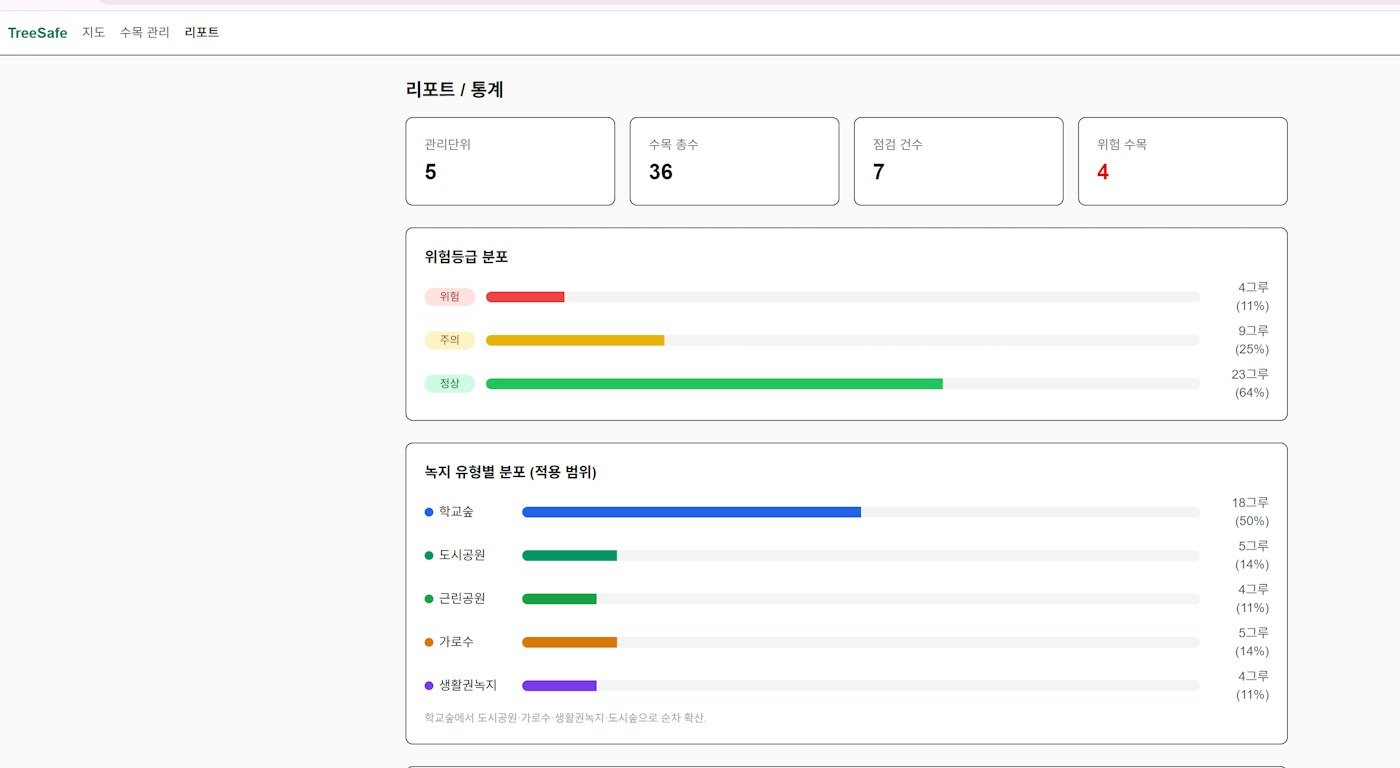Image resolution: width=1400 pixels, height=768 pixels.
Task: Click the red number 4 under 위험 수목
Action: tap(1103, 172)
